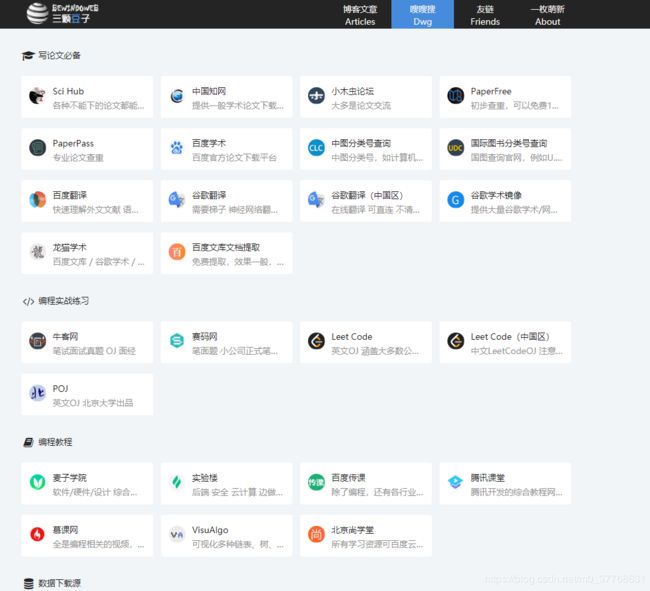
Task: Open the About tab
Action: click(x=547, y=15)
